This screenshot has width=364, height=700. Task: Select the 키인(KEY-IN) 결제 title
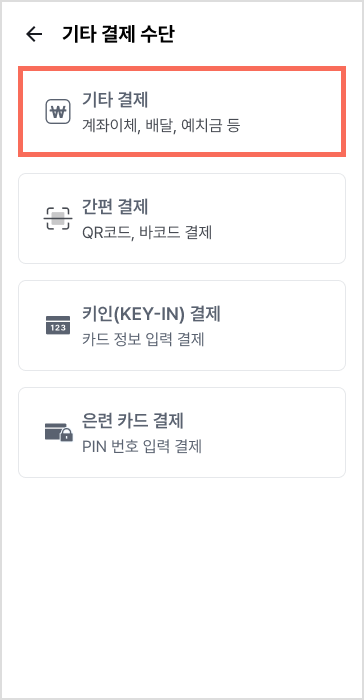coord(151,314)
